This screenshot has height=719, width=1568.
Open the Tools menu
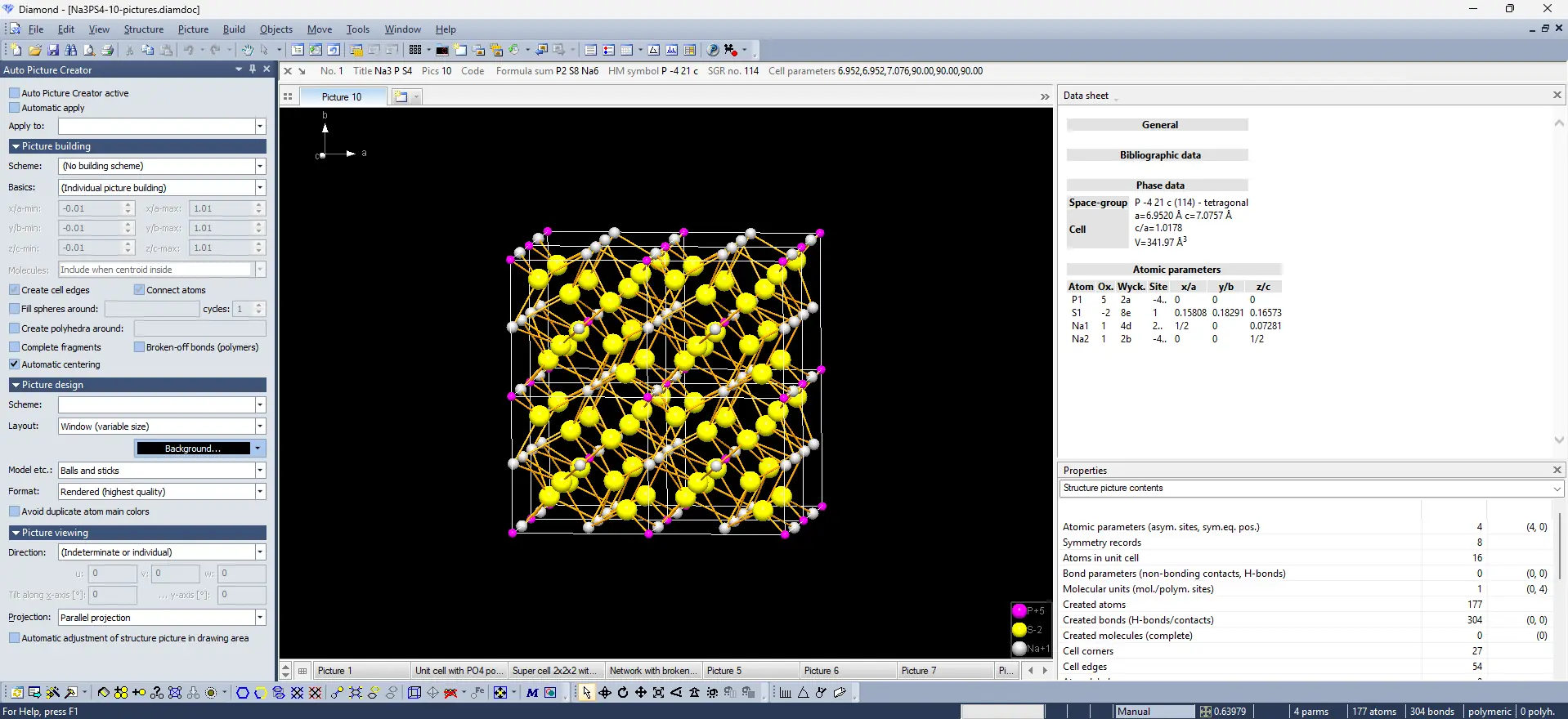(x=358, y=29)
